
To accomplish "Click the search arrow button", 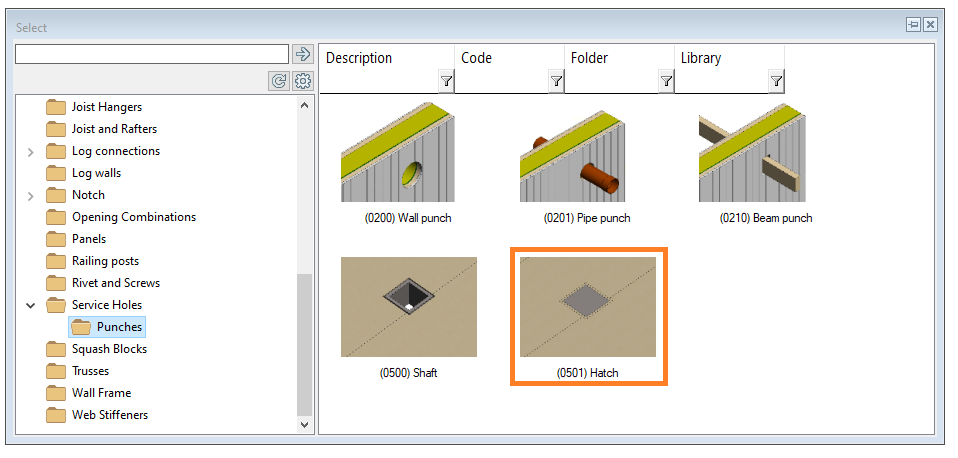I will pyautogui.click(x=302, y=54).
